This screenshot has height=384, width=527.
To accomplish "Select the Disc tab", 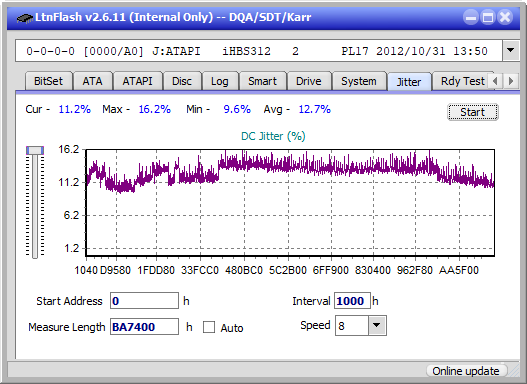I will coord(182,81).
